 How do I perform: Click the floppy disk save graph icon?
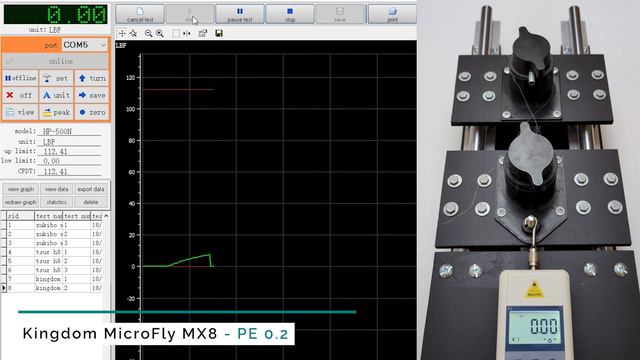point(219,33)
